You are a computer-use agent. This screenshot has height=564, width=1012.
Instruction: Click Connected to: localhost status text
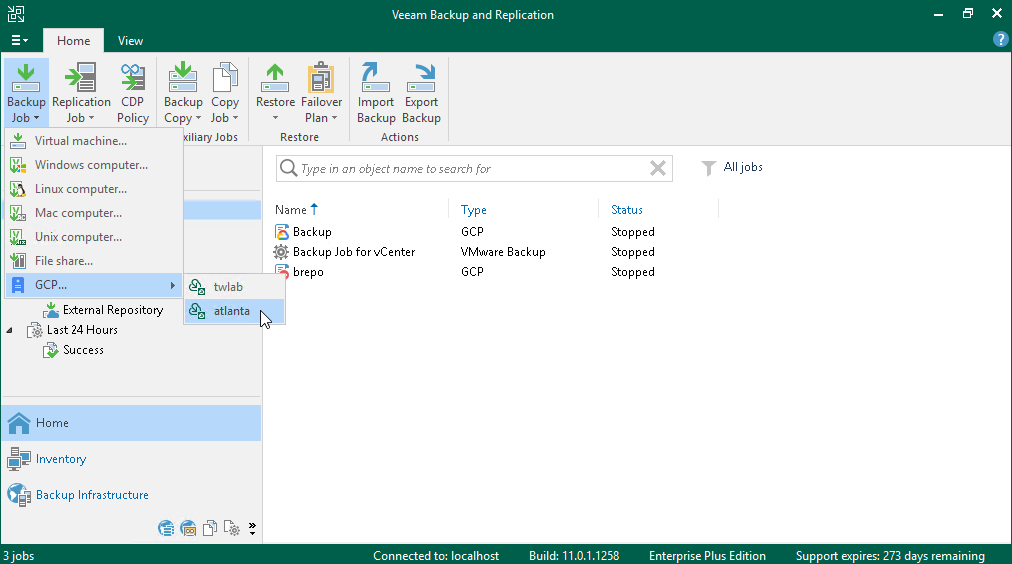click(436, 556)
